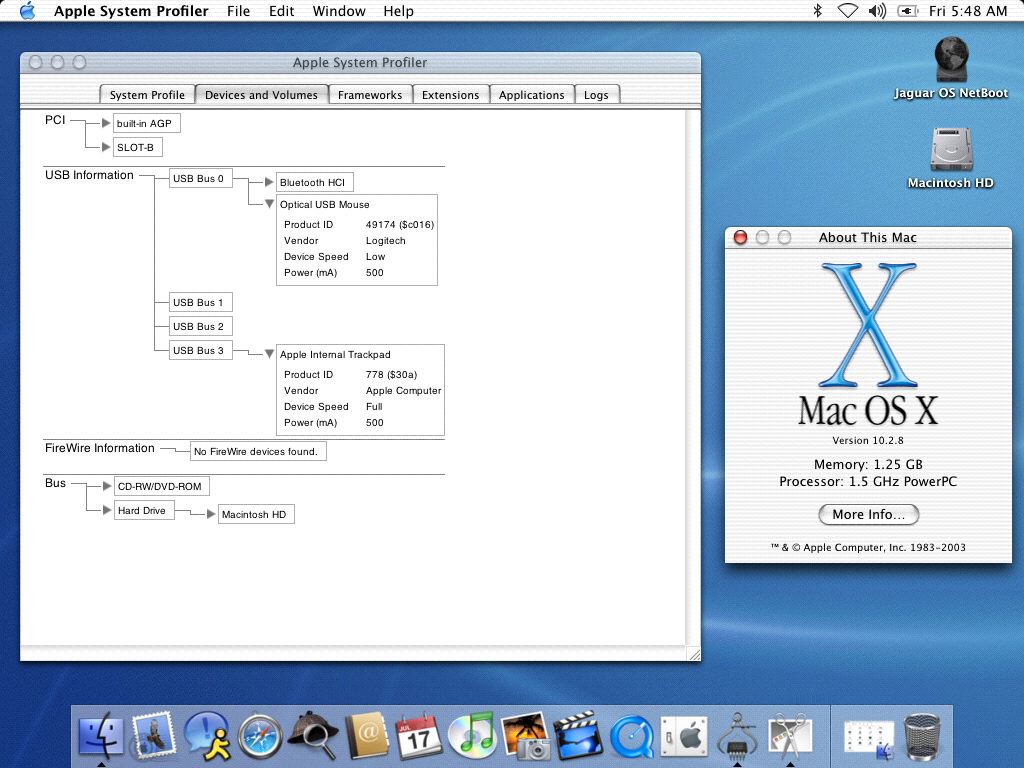Launch iTunes from the Dock
Image resolution: width=1024 pixels, height=768 pixels.
click(472, 736)
